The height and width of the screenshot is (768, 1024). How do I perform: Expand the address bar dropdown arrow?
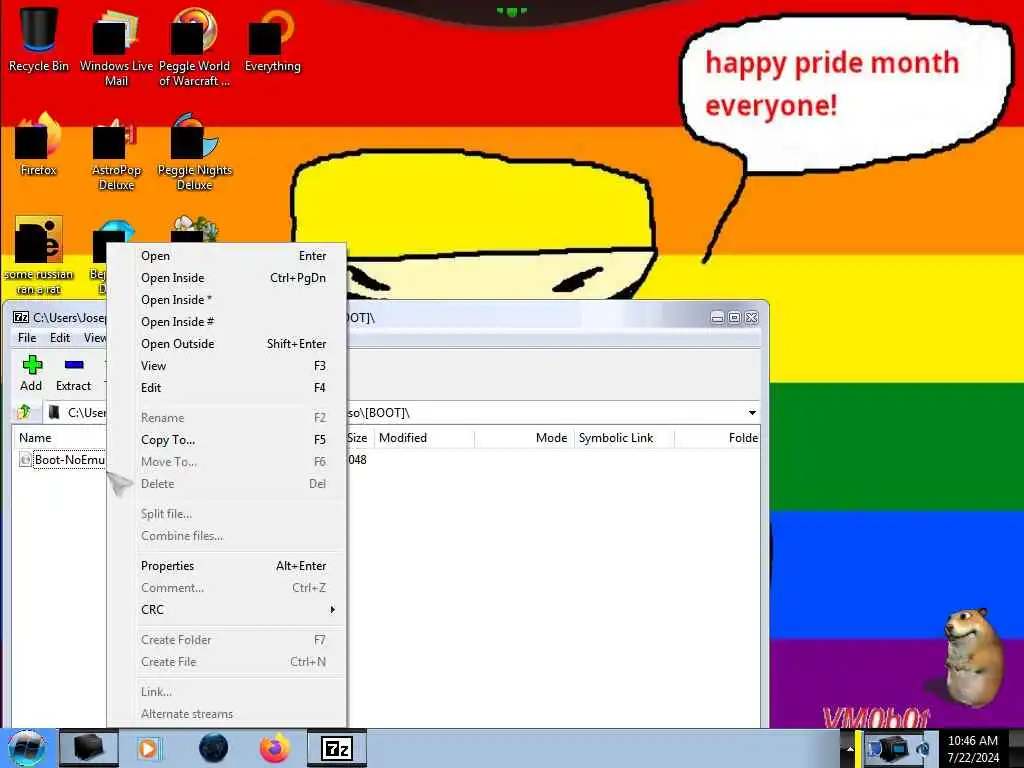click(752, 413)
